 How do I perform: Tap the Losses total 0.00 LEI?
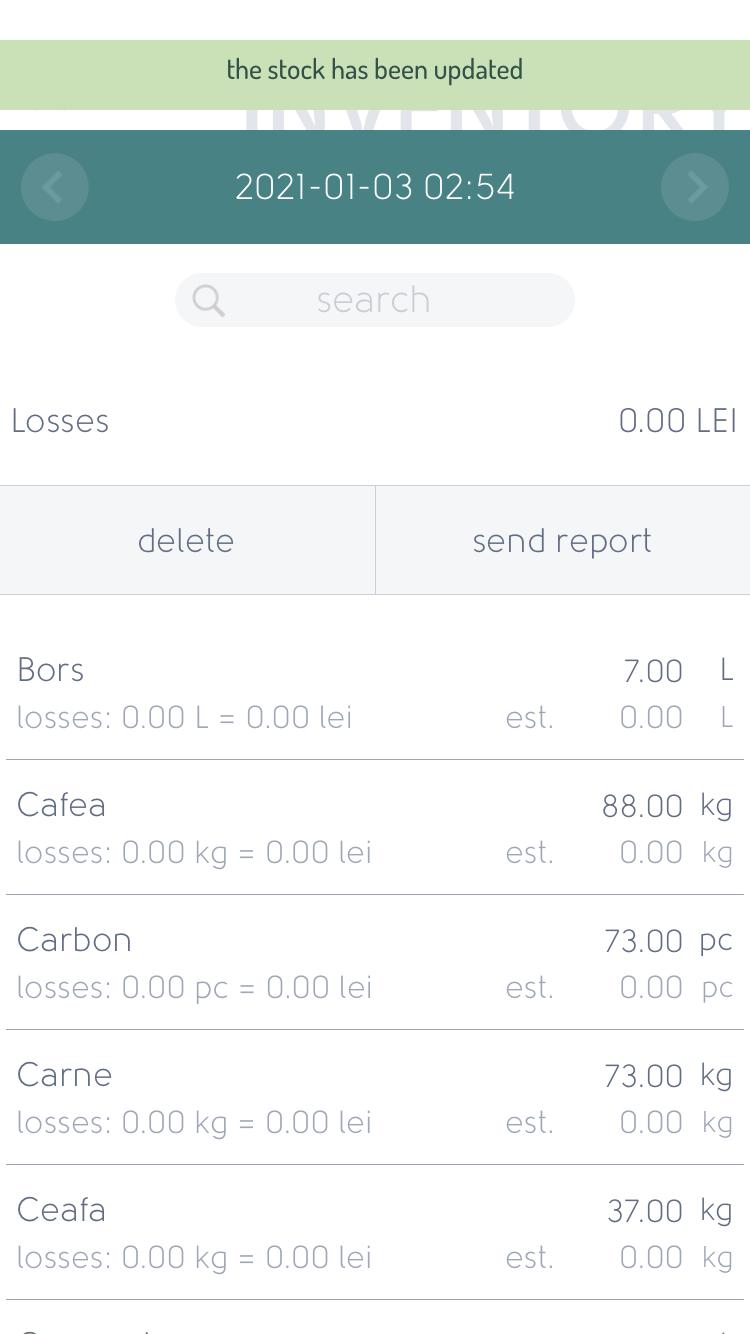click(677, 421)
